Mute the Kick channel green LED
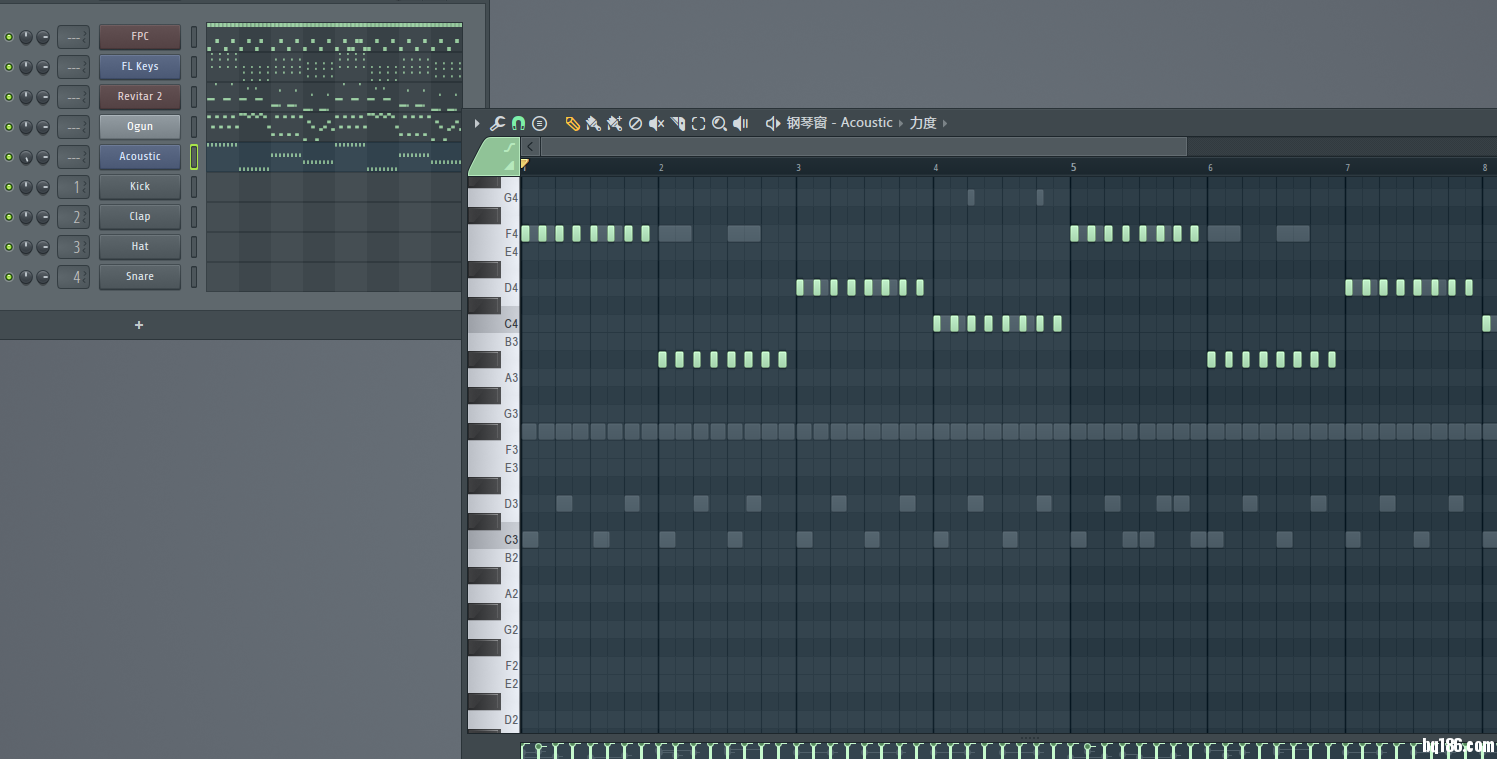Image resolution: width=1497 pixels, height=759 pixels. (x=9, y=187)
